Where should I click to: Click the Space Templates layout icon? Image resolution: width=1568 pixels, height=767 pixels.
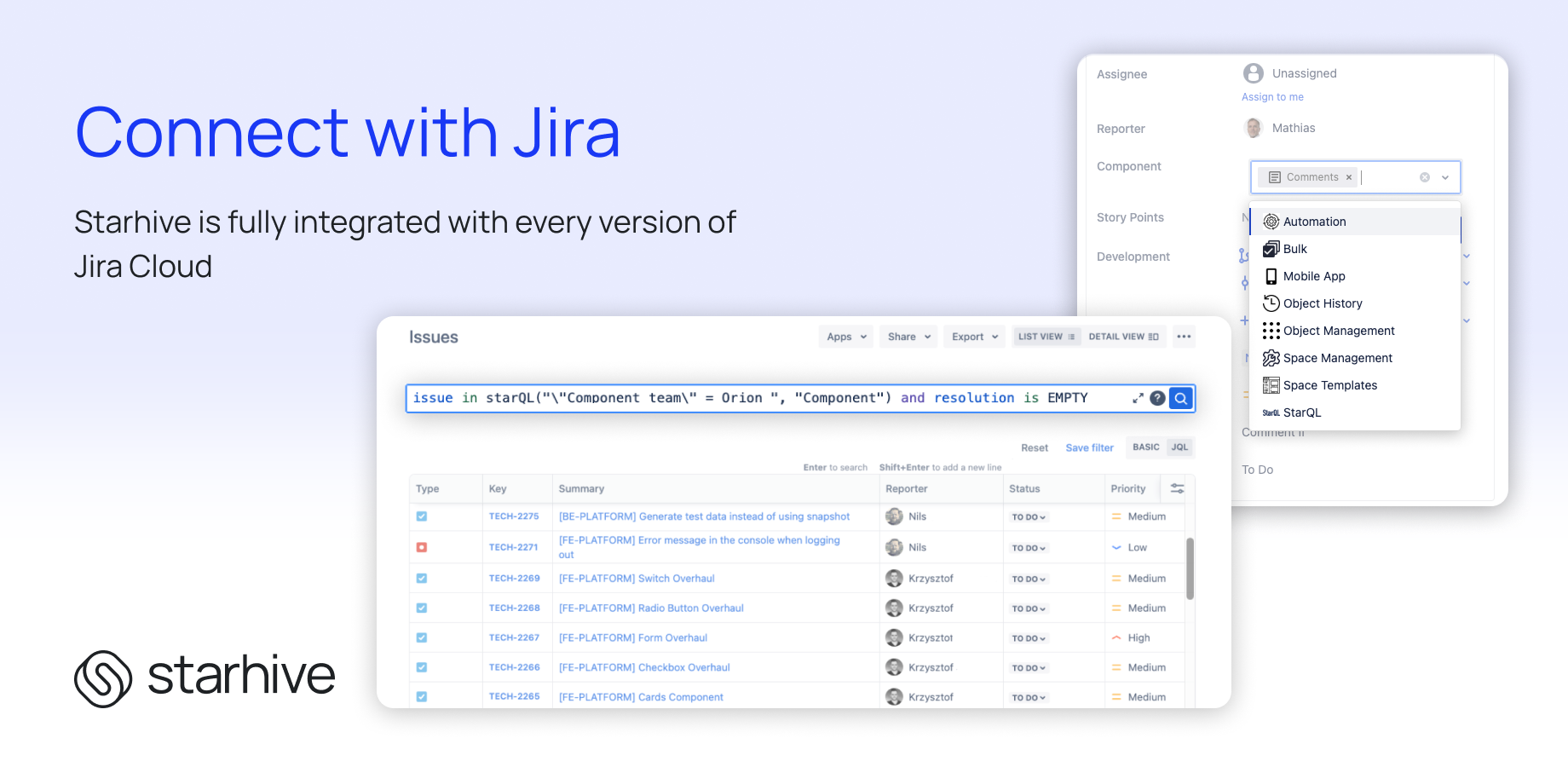coord(1271,385)
